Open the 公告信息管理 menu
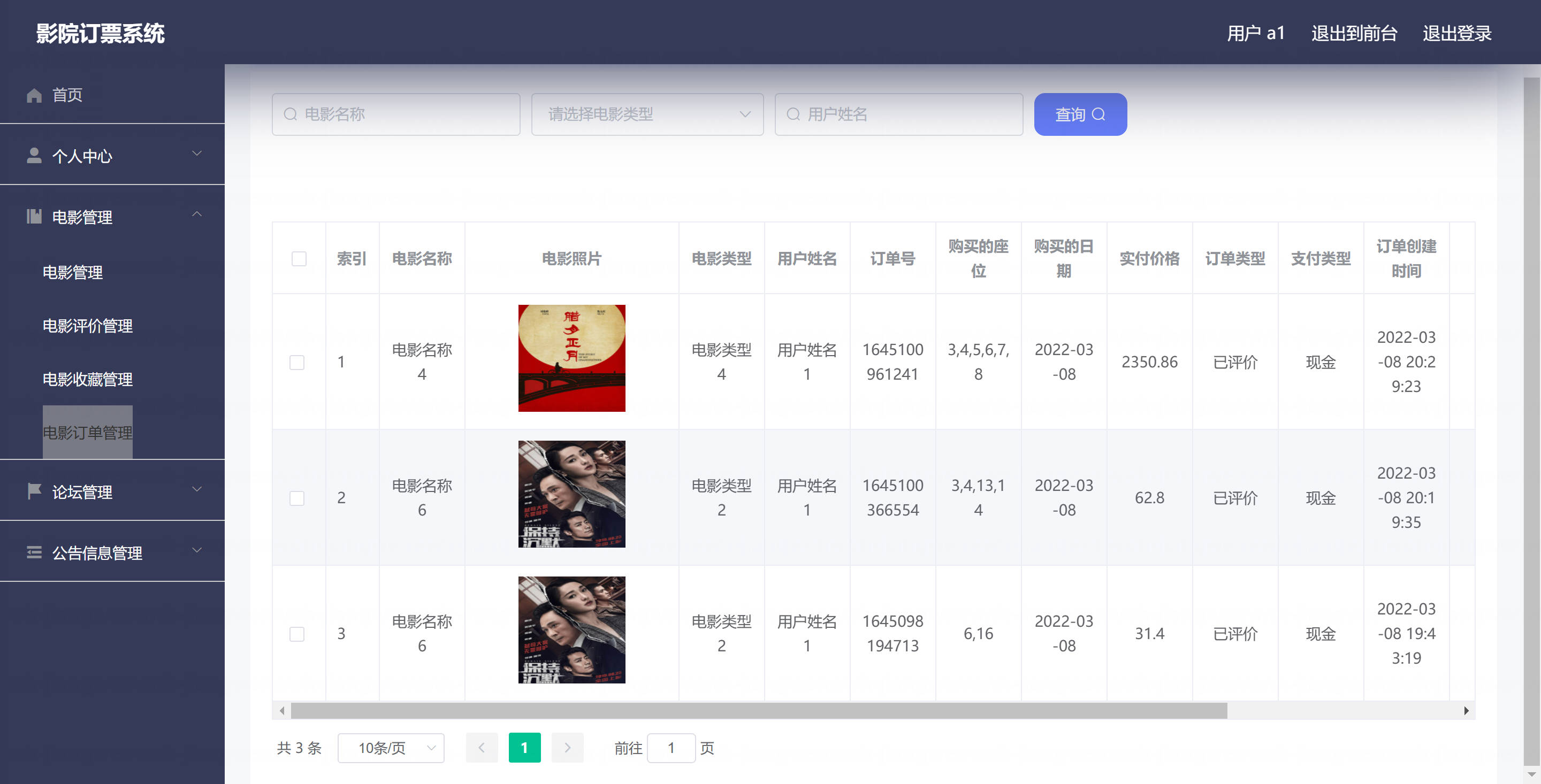The image size is (1541, 784). (x=112, y=552)
